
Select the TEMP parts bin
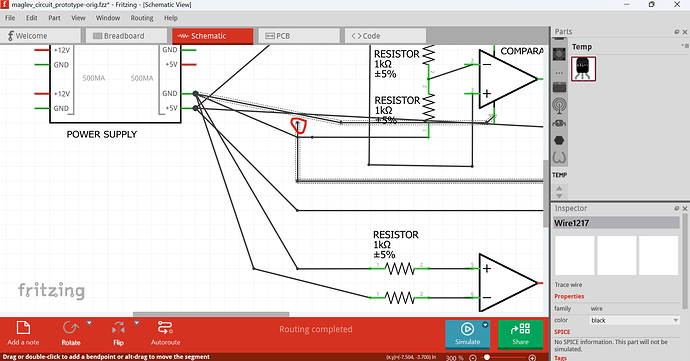[x=559, y=175]
